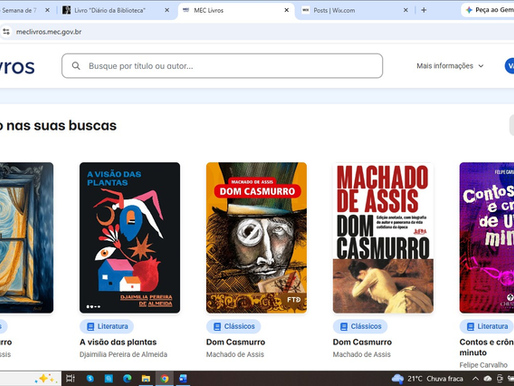
Task: Open the weather widget showing 21°C
Action: (427, 379)
